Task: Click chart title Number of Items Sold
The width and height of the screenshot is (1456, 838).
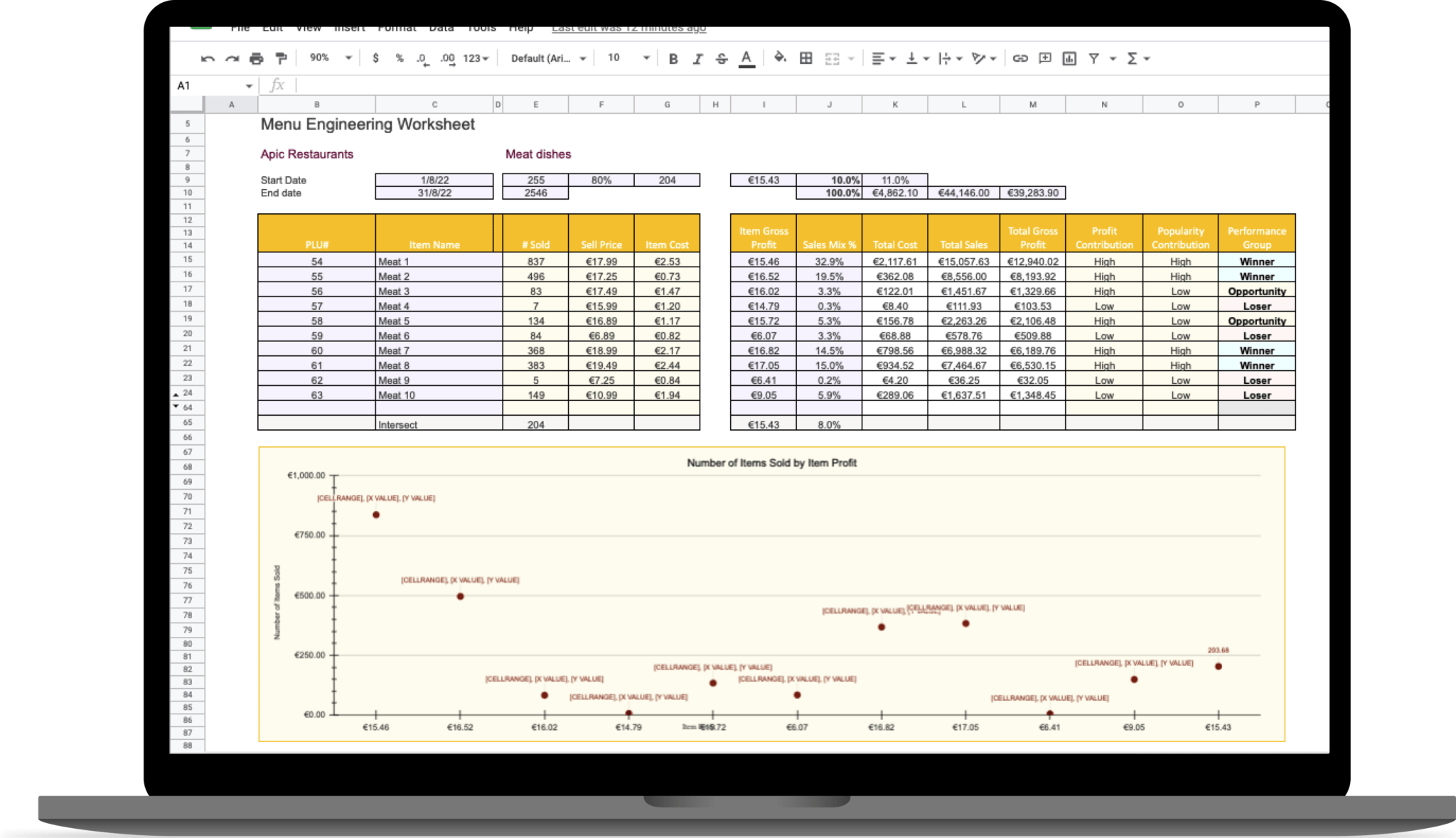Action: (771, 463)
